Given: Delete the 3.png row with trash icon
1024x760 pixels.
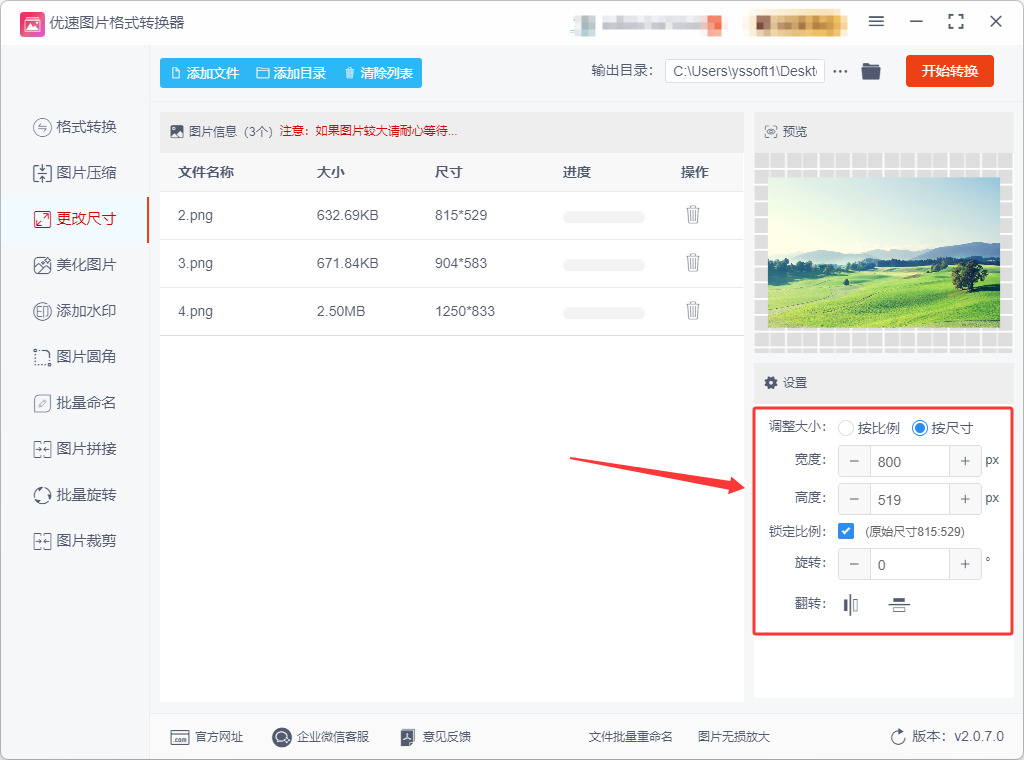Looking at the screenshot, I should point(693,262).
